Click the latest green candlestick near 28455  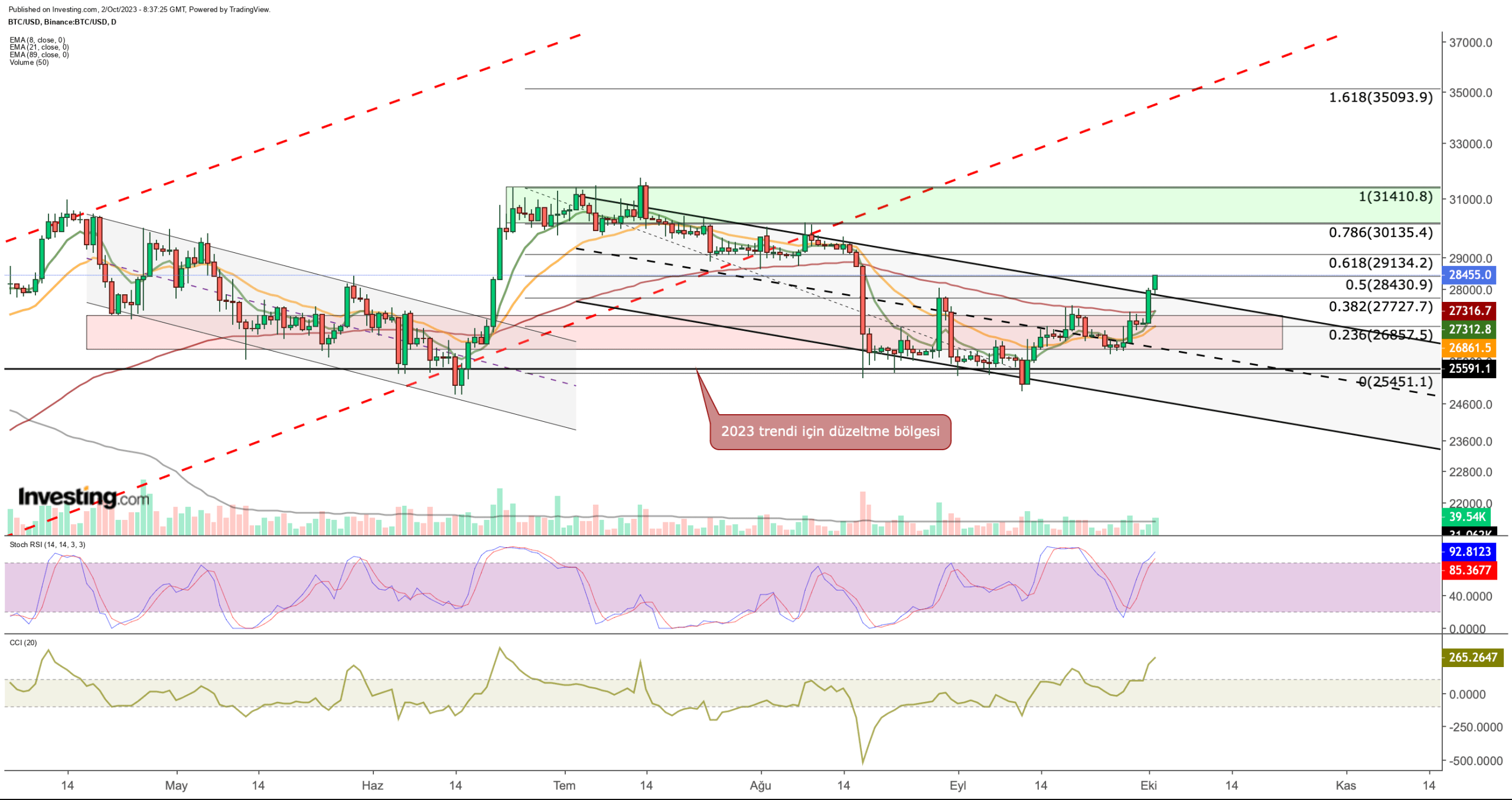click(1155, 282)
